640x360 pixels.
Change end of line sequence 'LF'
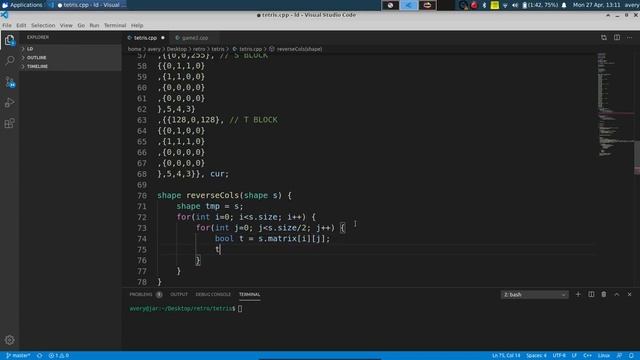[x=574, y=356]
